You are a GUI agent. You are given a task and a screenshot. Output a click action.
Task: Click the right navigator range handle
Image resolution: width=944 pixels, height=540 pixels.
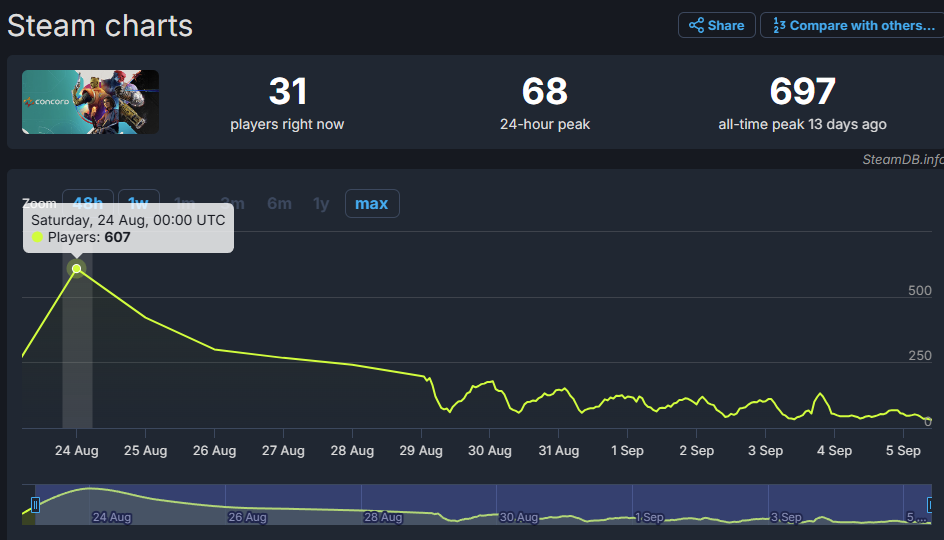click(x=930, y=504)
